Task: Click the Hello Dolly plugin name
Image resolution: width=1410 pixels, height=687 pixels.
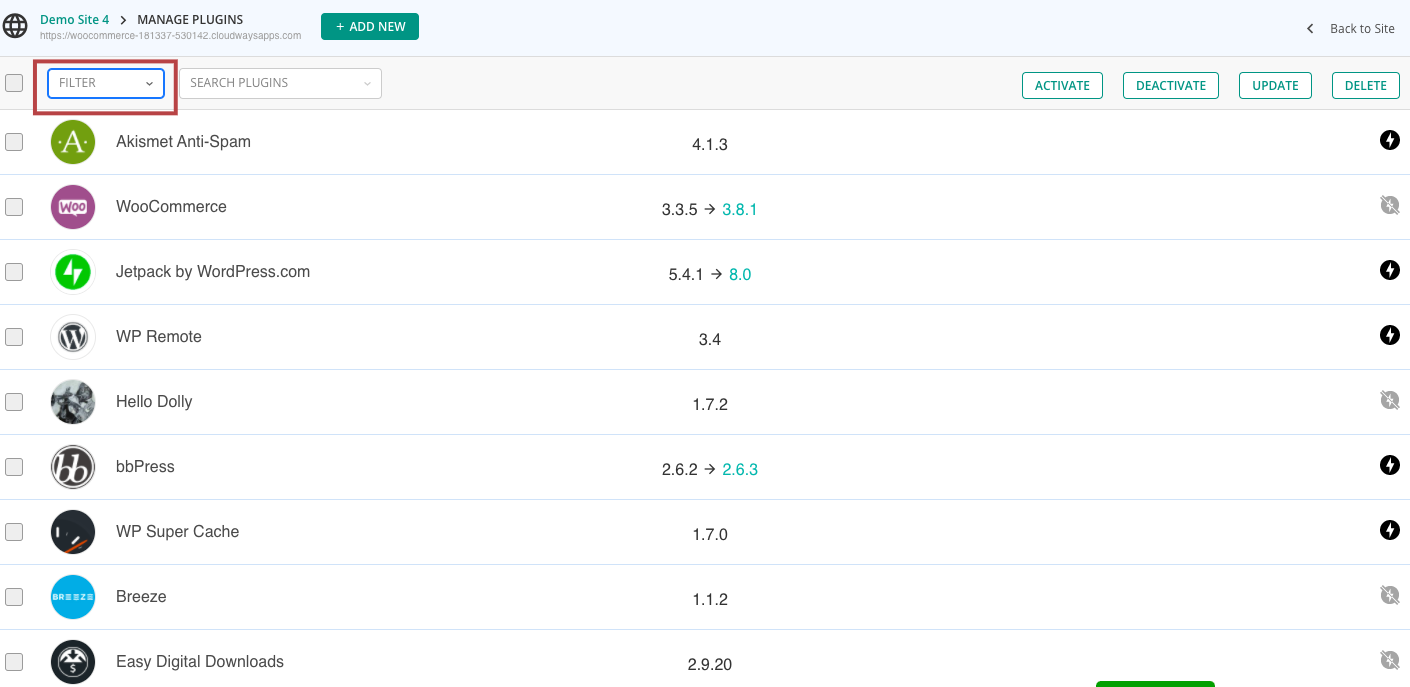Action: coord(154,402)
